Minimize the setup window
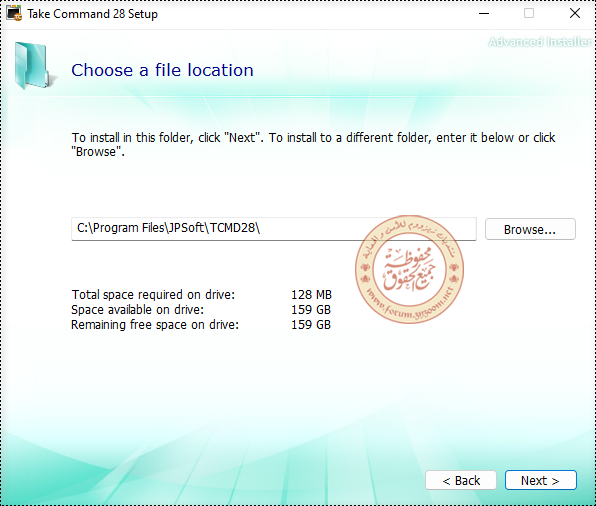The height and width of the screenshot is (506, 596). click(483, 14)
